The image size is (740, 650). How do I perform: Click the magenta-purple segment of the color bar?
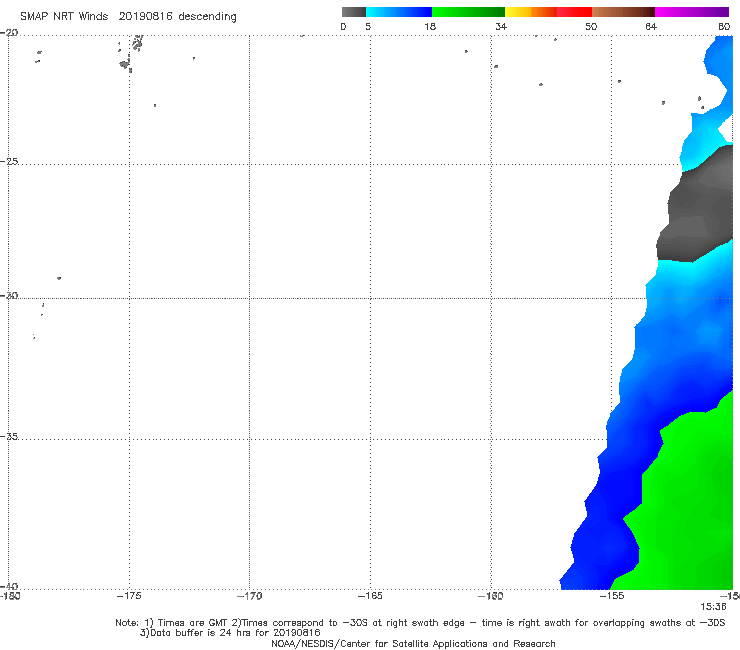692,12
